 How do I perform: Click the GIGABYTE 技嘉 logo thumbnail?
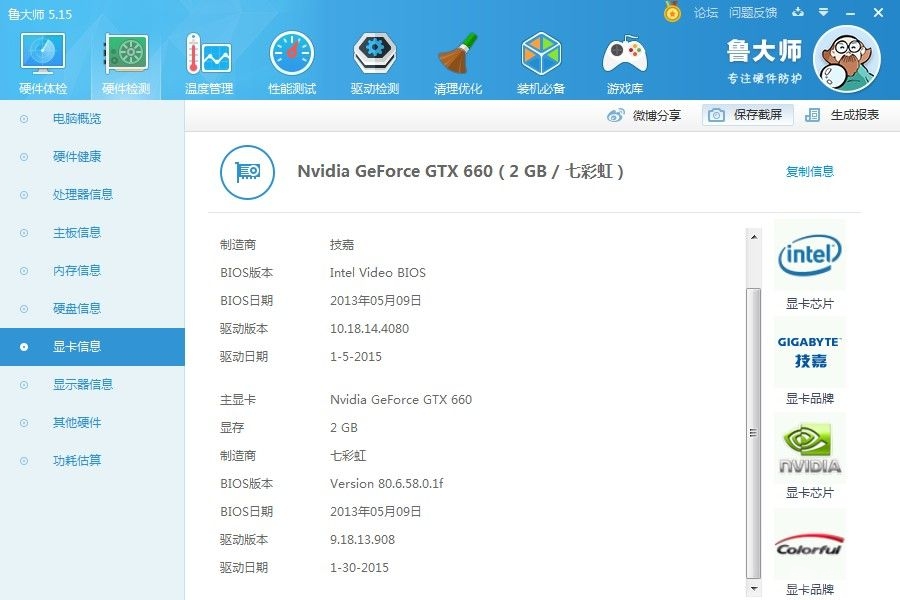(x=809, y=353)
